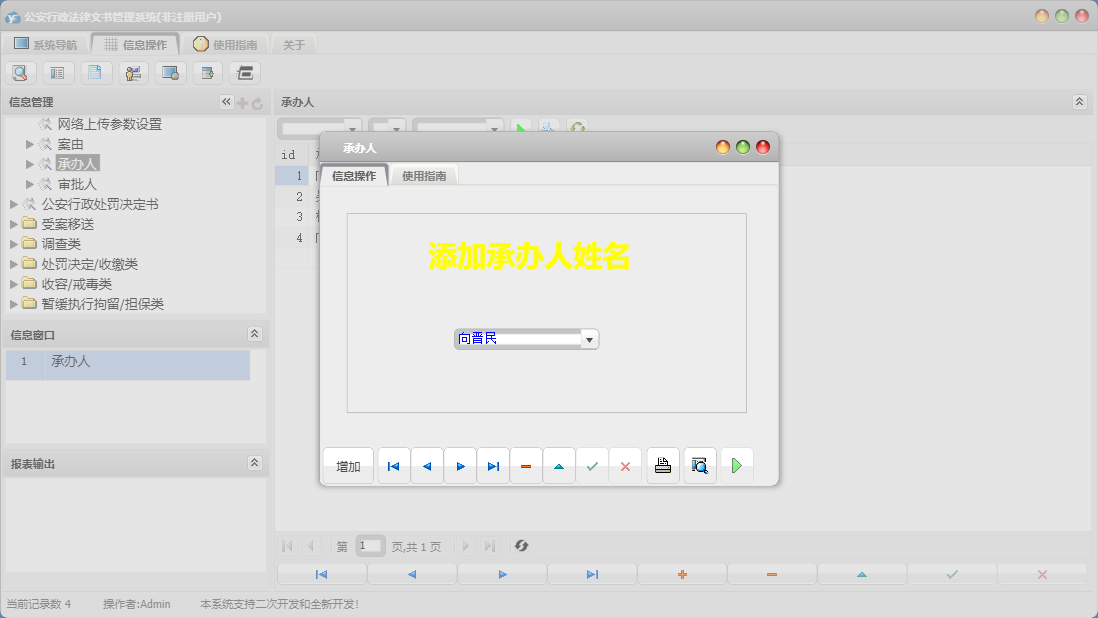Screen dimensions: 1098x618
Task: Click the print icon in the dialog toolbar
Action: pos(663,466)
